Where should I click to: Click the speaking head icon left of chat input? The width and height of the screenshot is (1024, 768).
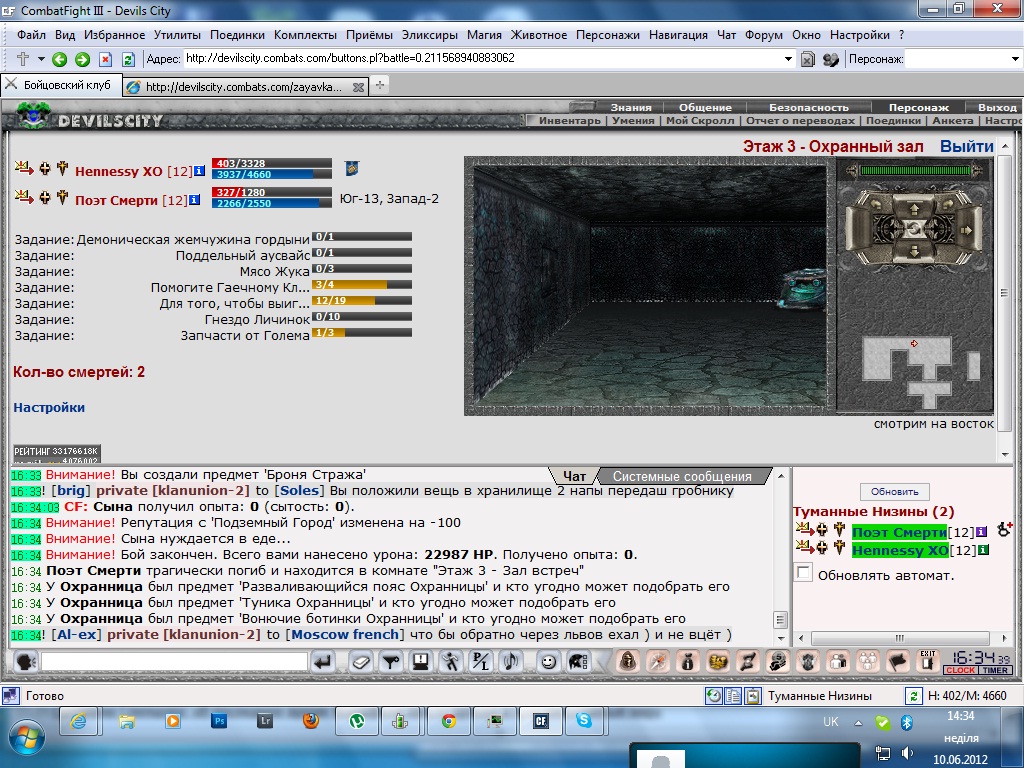point(25,662)
